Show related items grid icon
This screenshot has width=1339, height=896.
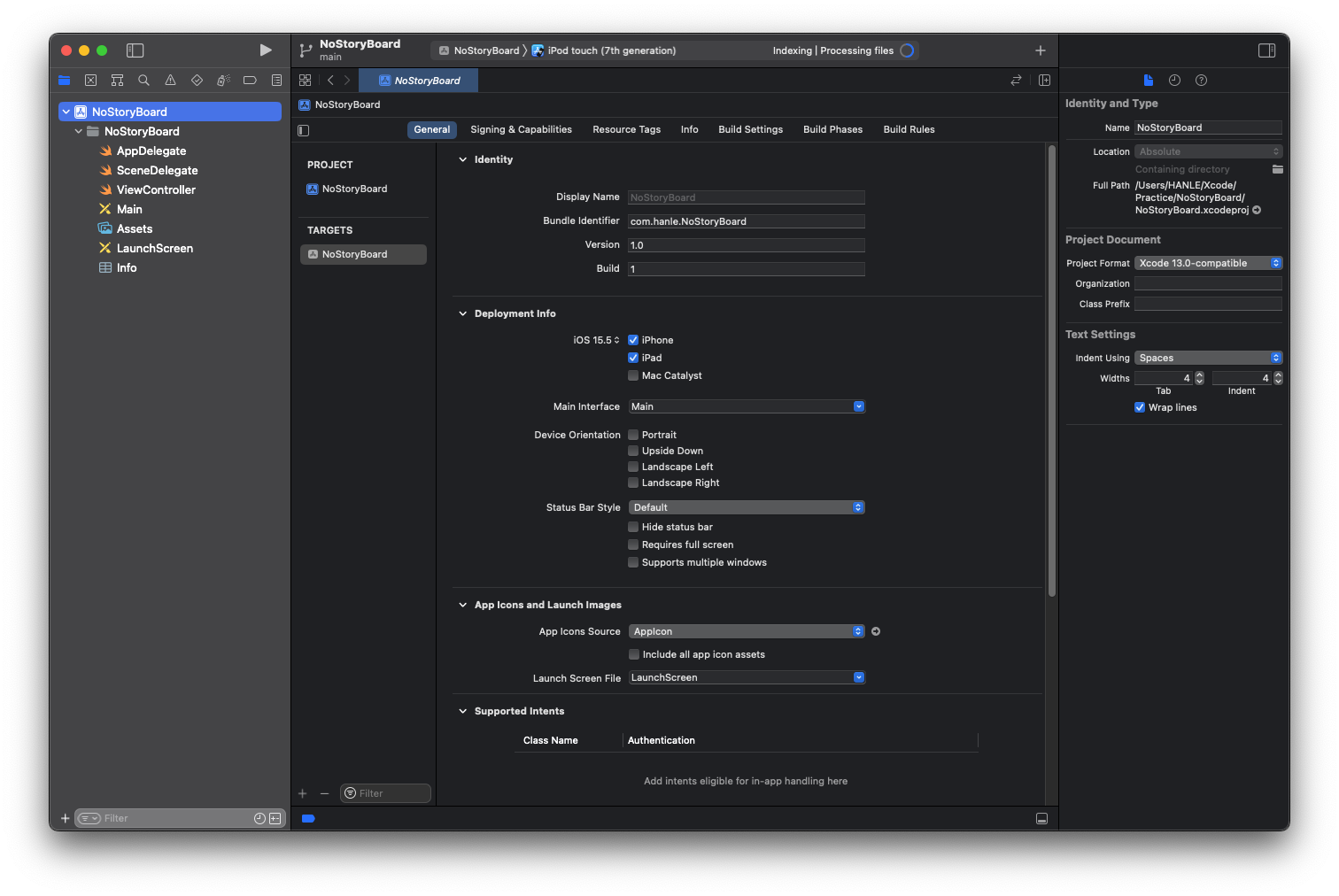305,81
